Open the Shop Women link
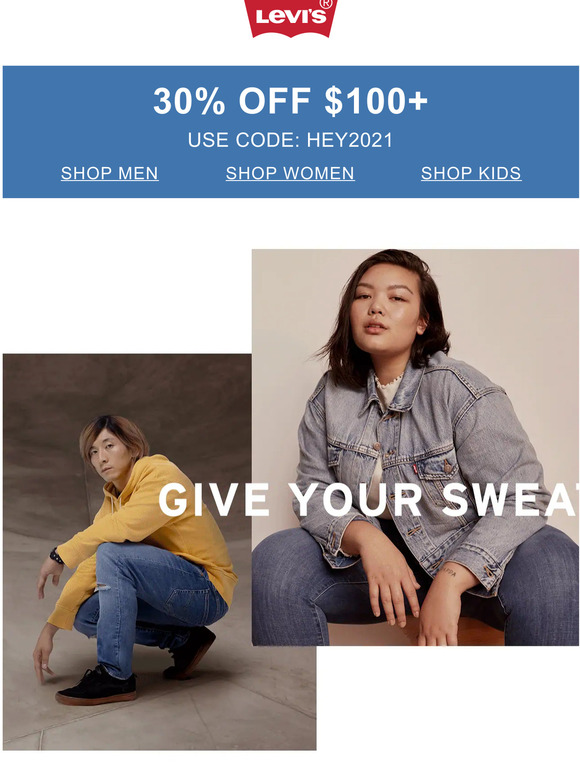 pyautogui.click(x=290, y=173)
